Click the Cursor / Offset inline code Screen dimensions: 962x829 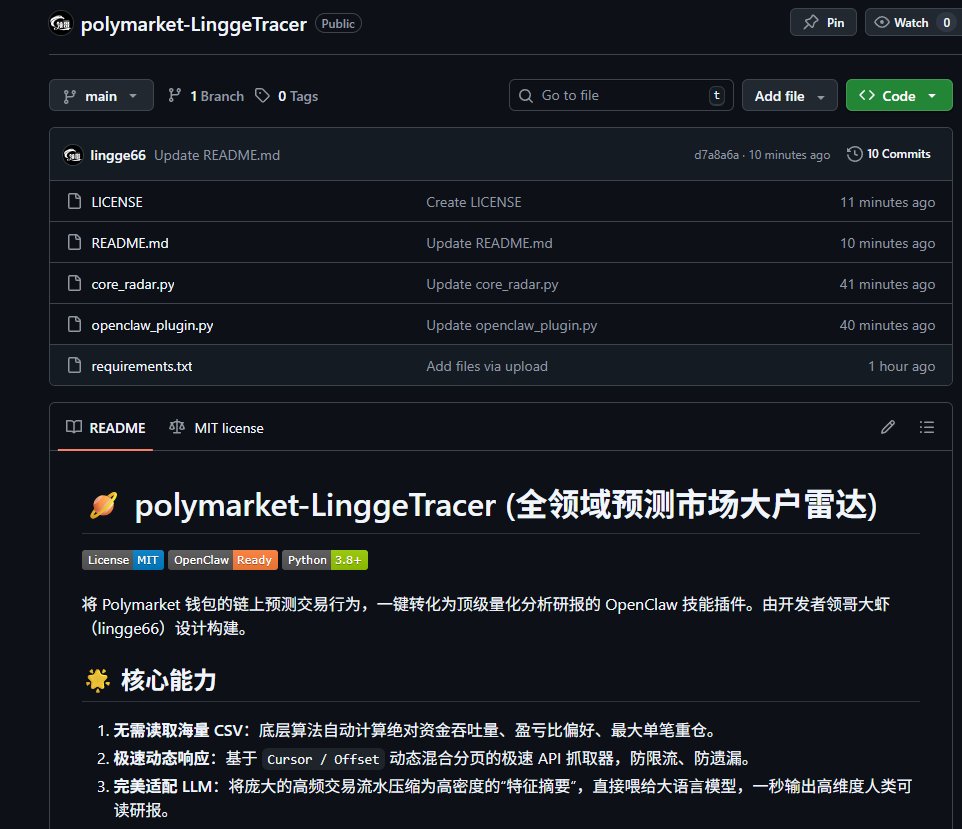tap(323, 759)
